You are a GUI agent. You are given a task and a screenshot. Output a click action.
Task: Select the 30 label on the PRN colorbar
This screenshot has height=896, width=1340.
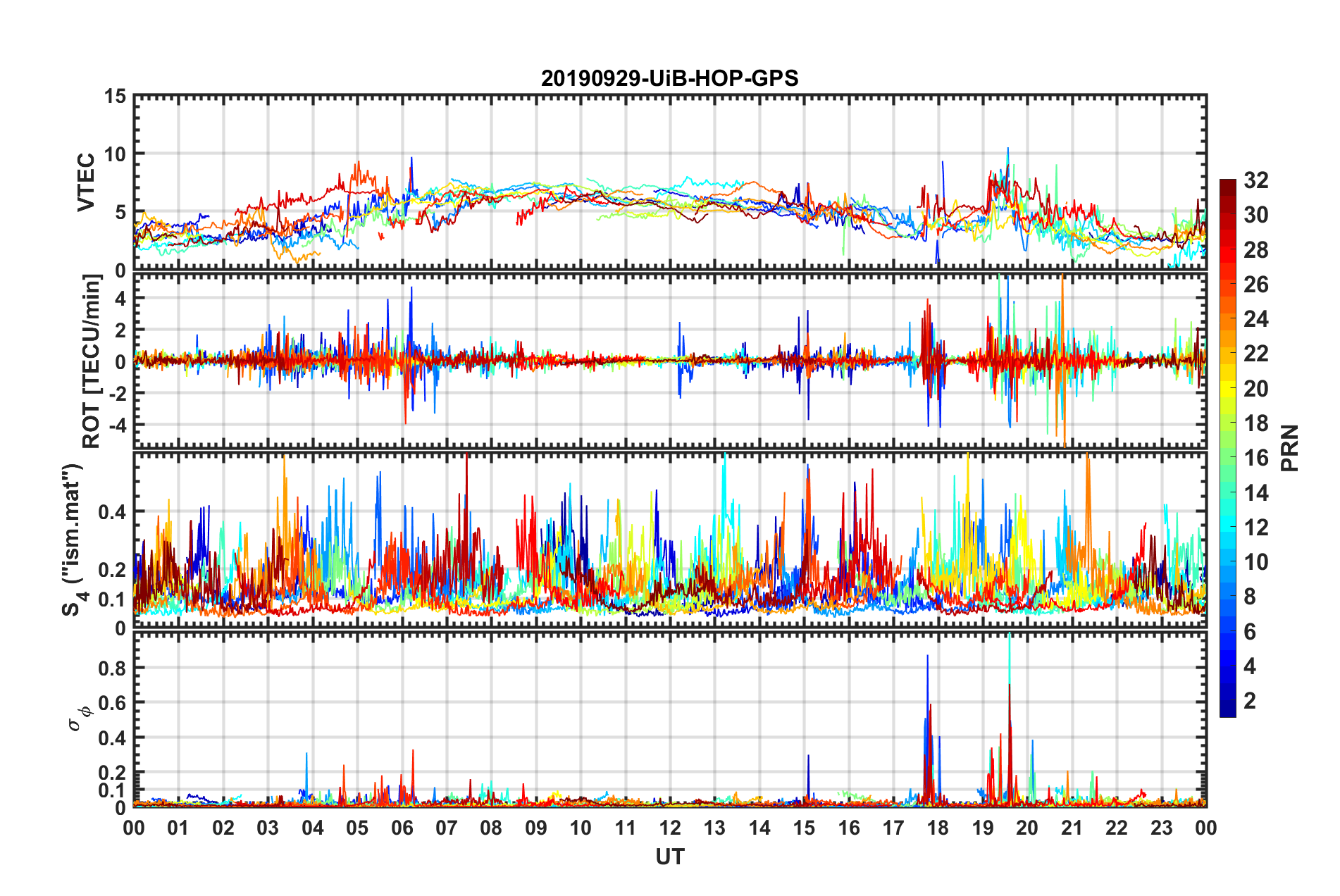[x=1256, y=215]
